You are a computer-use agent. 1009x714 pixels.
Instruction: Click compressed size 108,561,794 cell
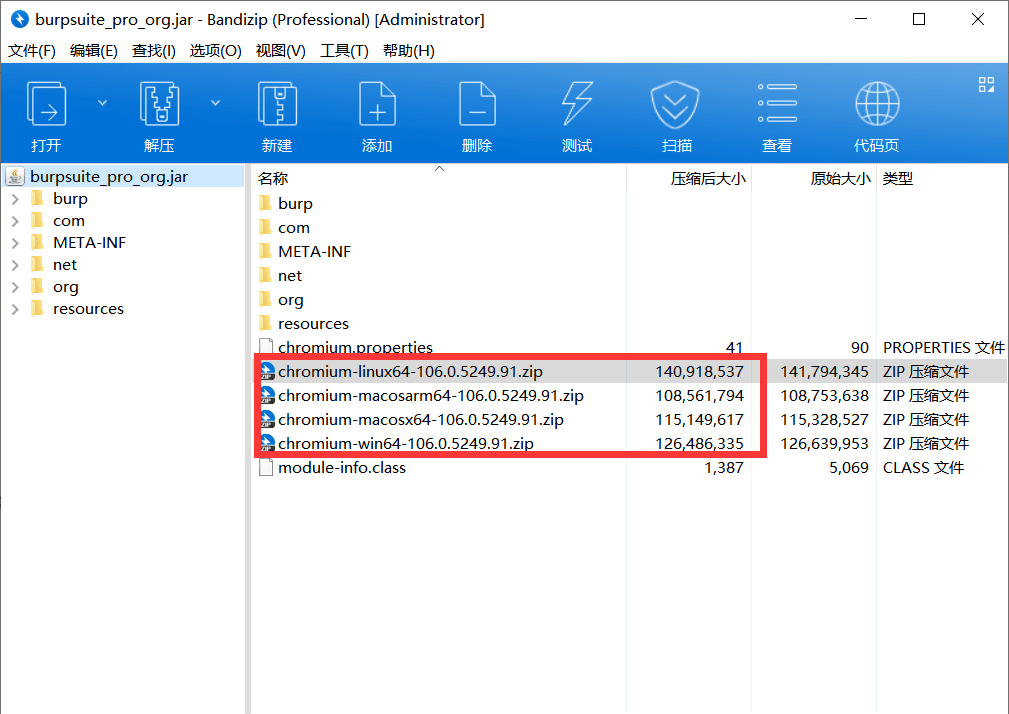[x=699, y=396]
